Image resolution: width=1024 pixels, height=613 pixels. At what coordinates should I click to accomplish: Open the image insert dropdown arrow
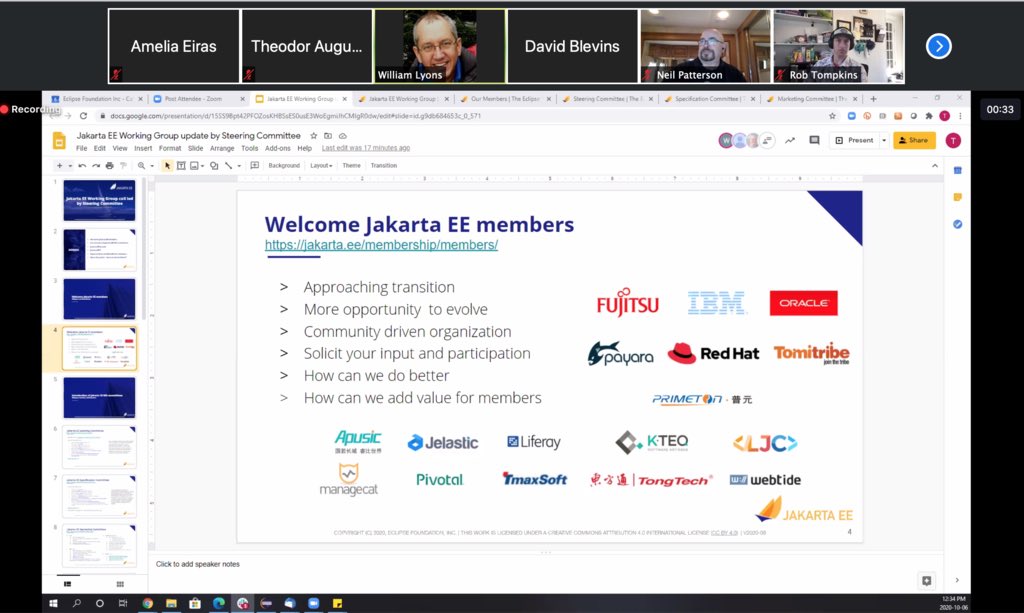pos(202,166)
